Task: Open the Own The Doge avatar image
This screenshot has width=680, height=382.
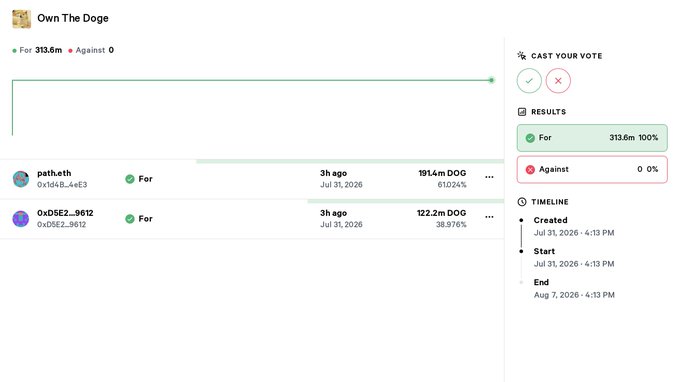Action: (x=21, y=19)
